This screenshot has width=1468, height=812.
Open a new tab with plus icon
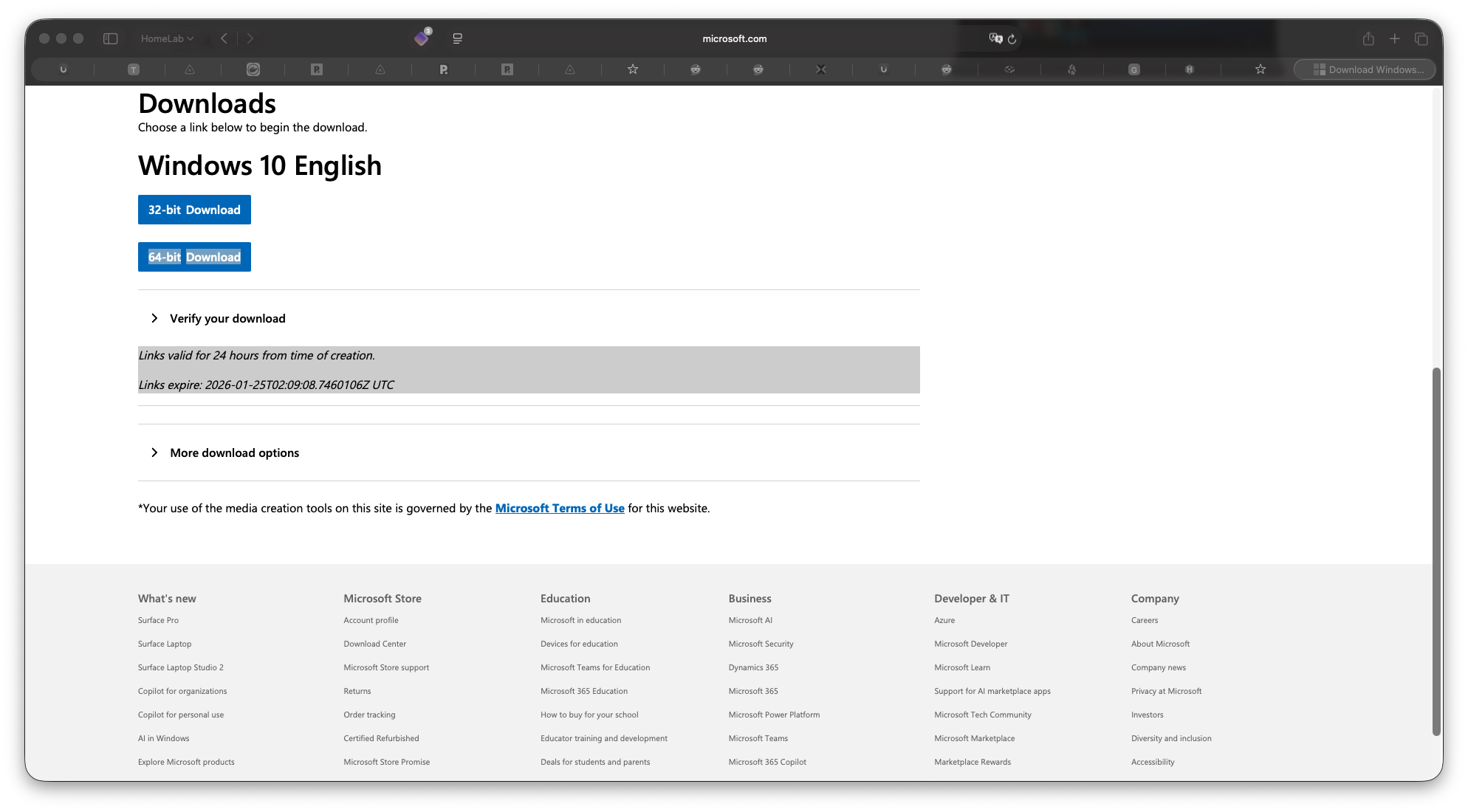[x=1394, y=38]
